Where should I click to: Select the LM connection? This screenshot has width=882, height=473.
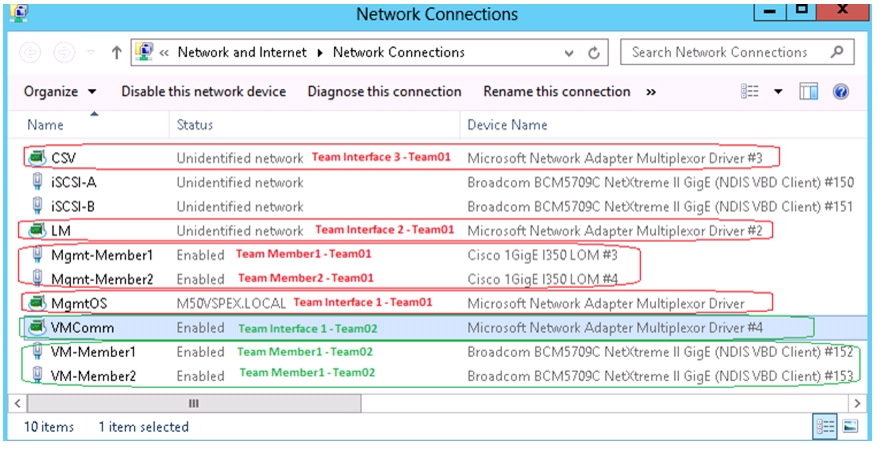click(61, 231)
